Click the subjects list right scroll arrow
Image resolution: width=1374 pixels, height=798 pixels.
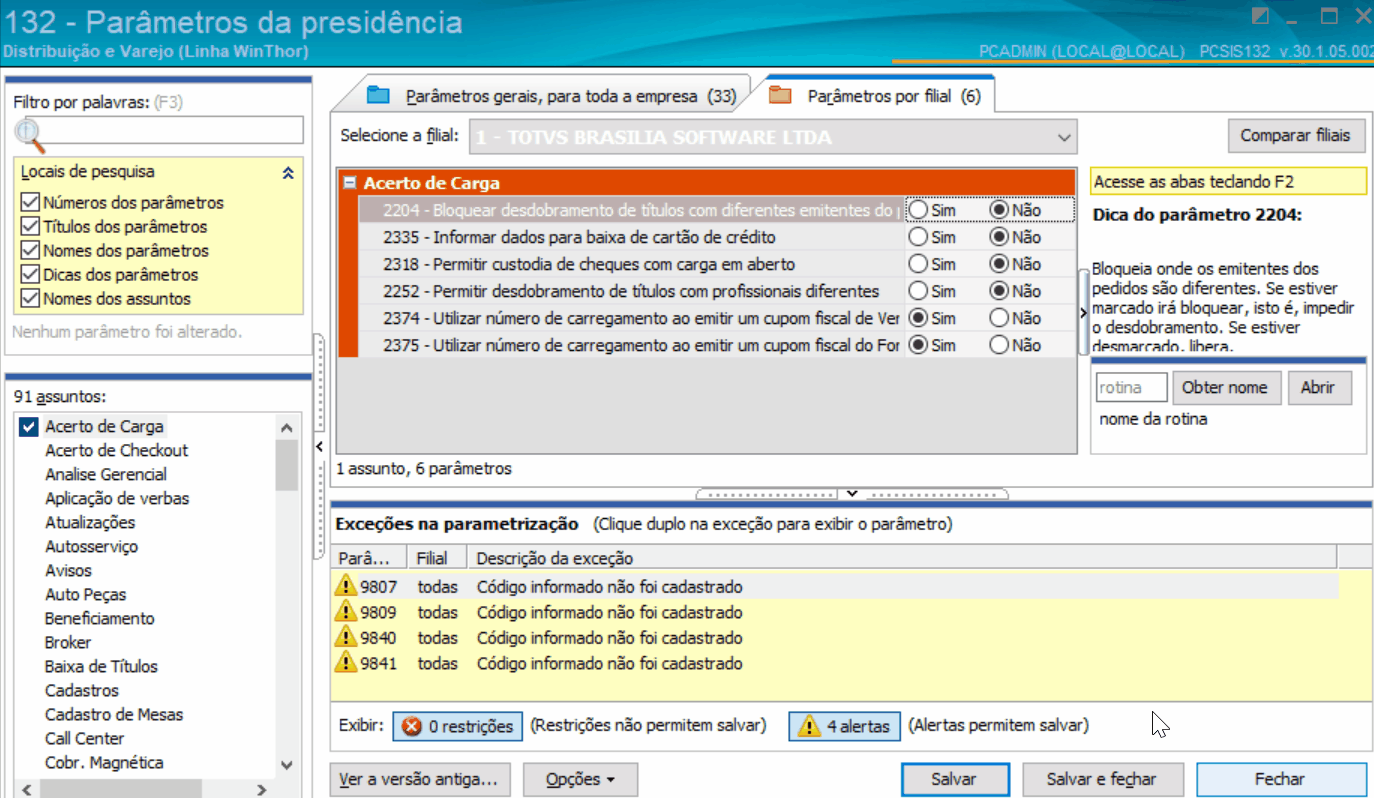tap(262, 788)
